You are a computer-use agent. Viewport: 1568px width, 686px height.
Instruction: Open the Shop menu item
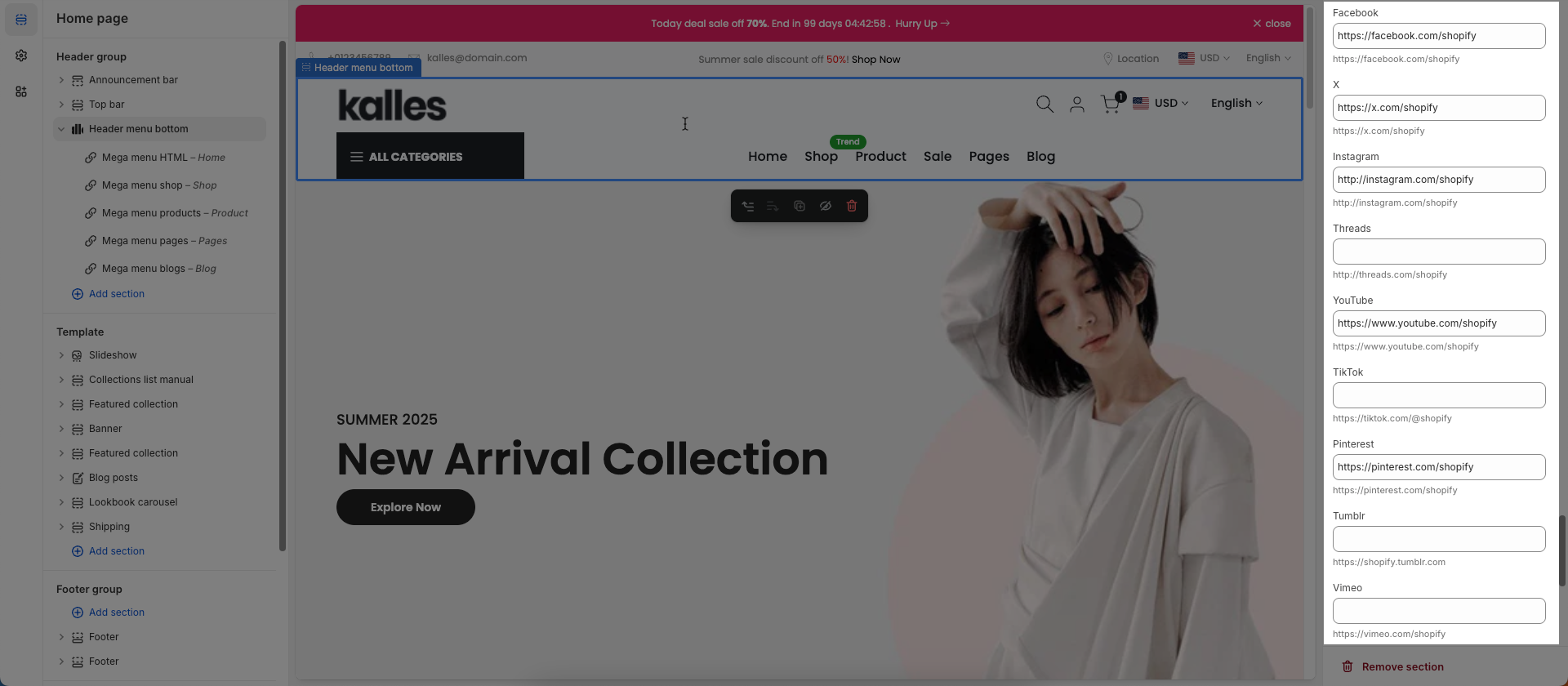[x=821, y=157]
